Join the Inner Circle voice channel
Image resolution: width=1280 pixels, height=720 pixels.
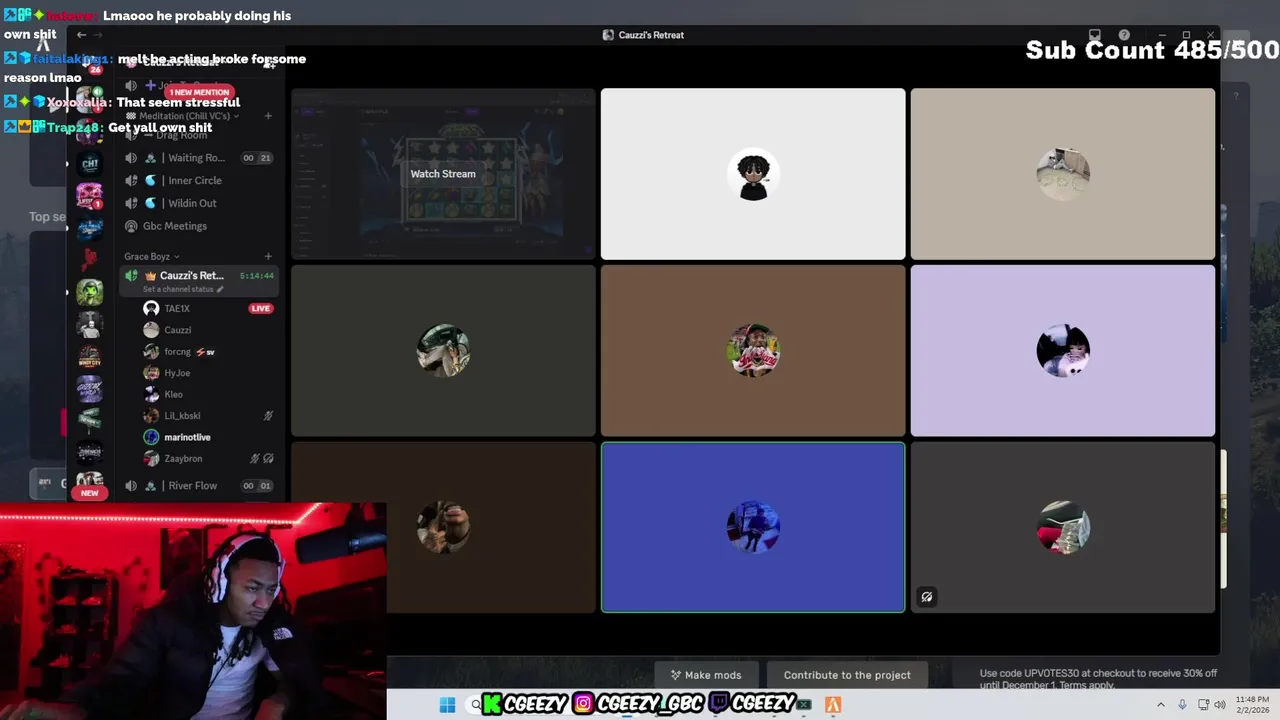pos(198,181)
